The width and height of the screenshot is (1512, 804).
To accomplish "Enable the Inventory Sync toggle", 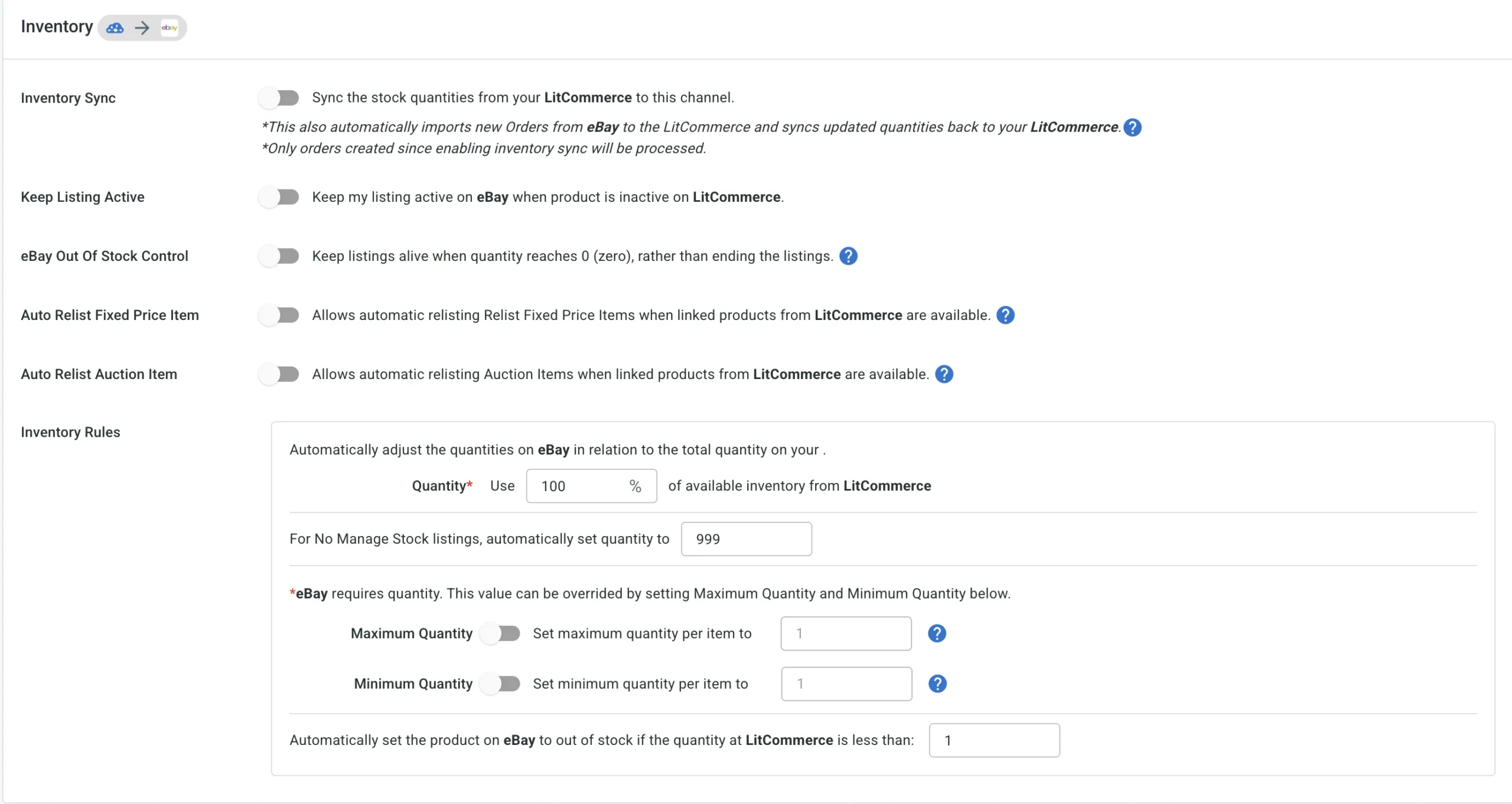I will coord(279,98).
